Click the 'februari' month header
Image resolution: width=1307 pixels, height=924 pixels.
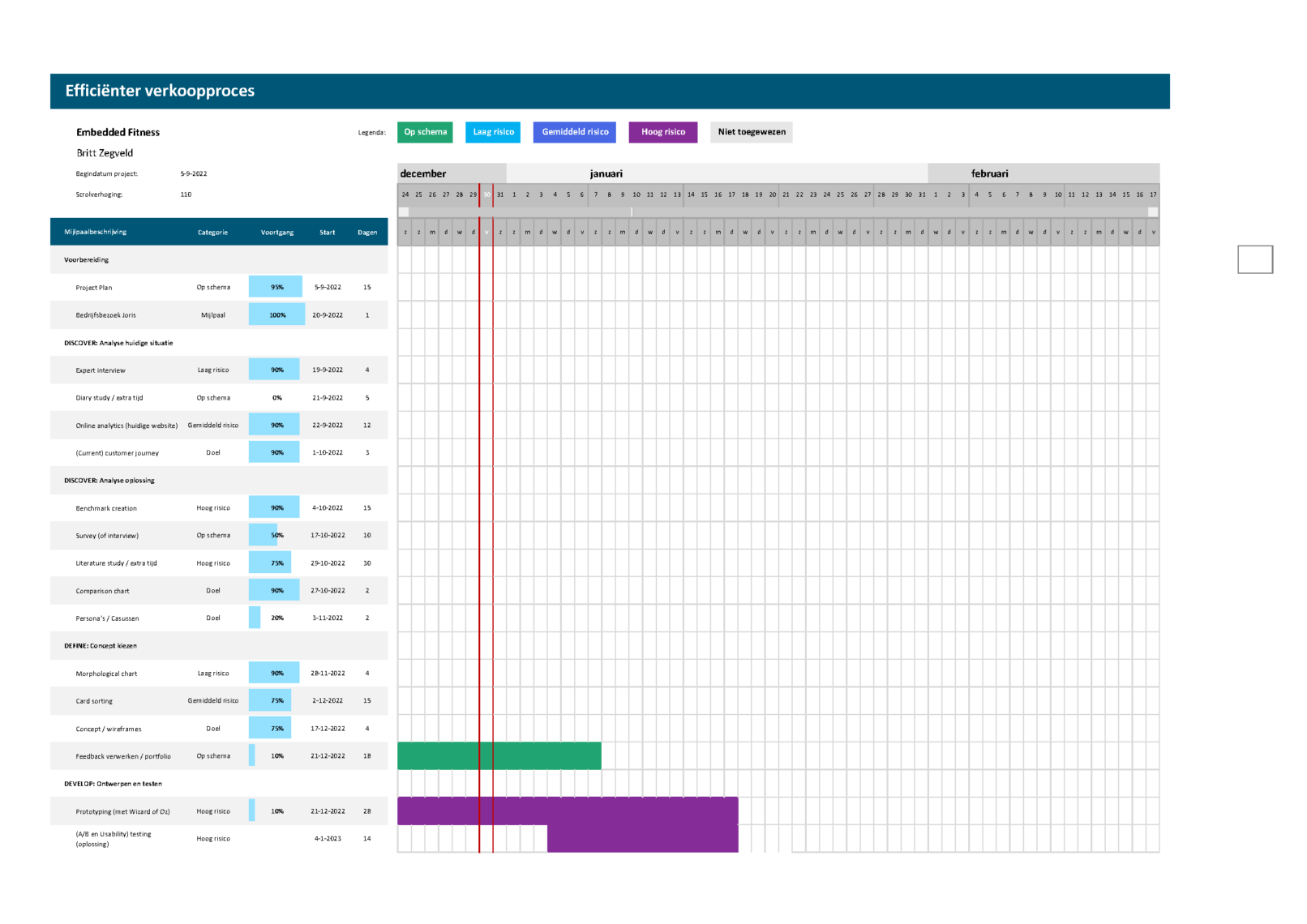coord(989,173)
